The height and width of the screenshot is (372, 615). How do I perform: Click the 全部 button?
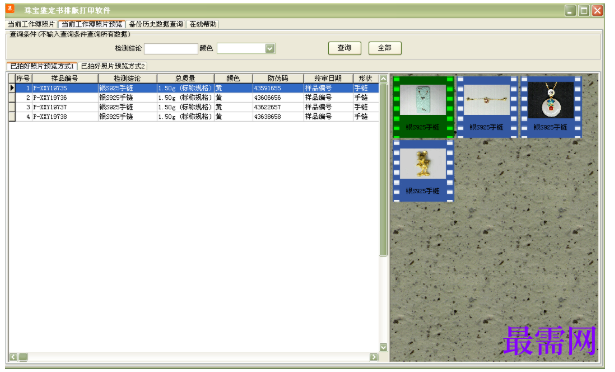[x=385, y=48]
